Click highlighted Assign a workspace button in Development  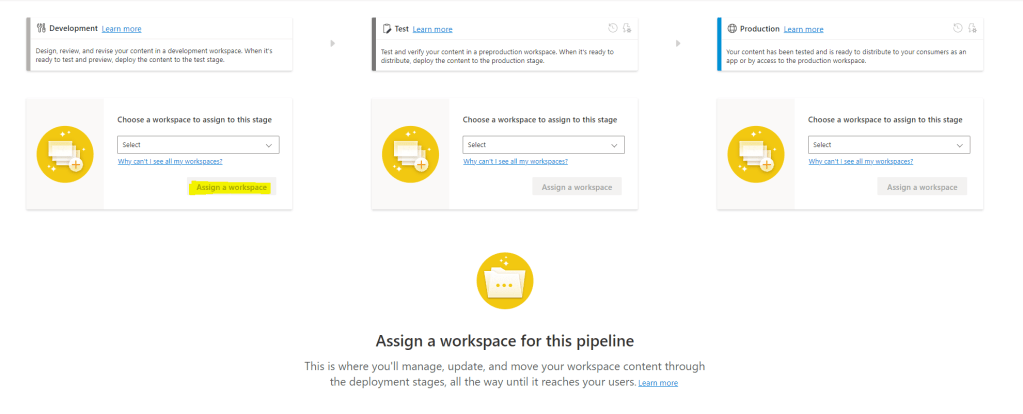coord(231,187)
